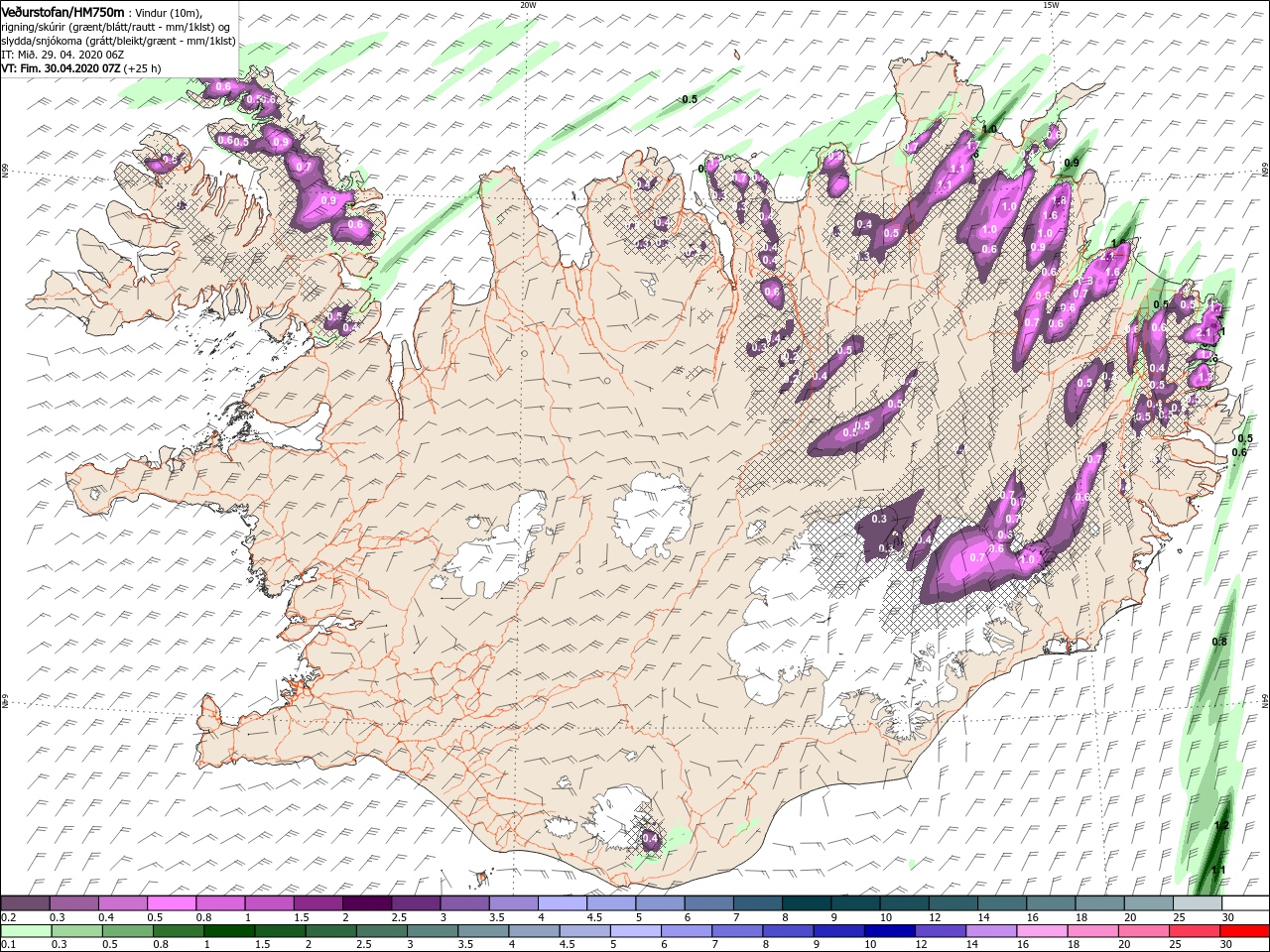Click the 64N latitude label on left edge

[x=6, y=701]
